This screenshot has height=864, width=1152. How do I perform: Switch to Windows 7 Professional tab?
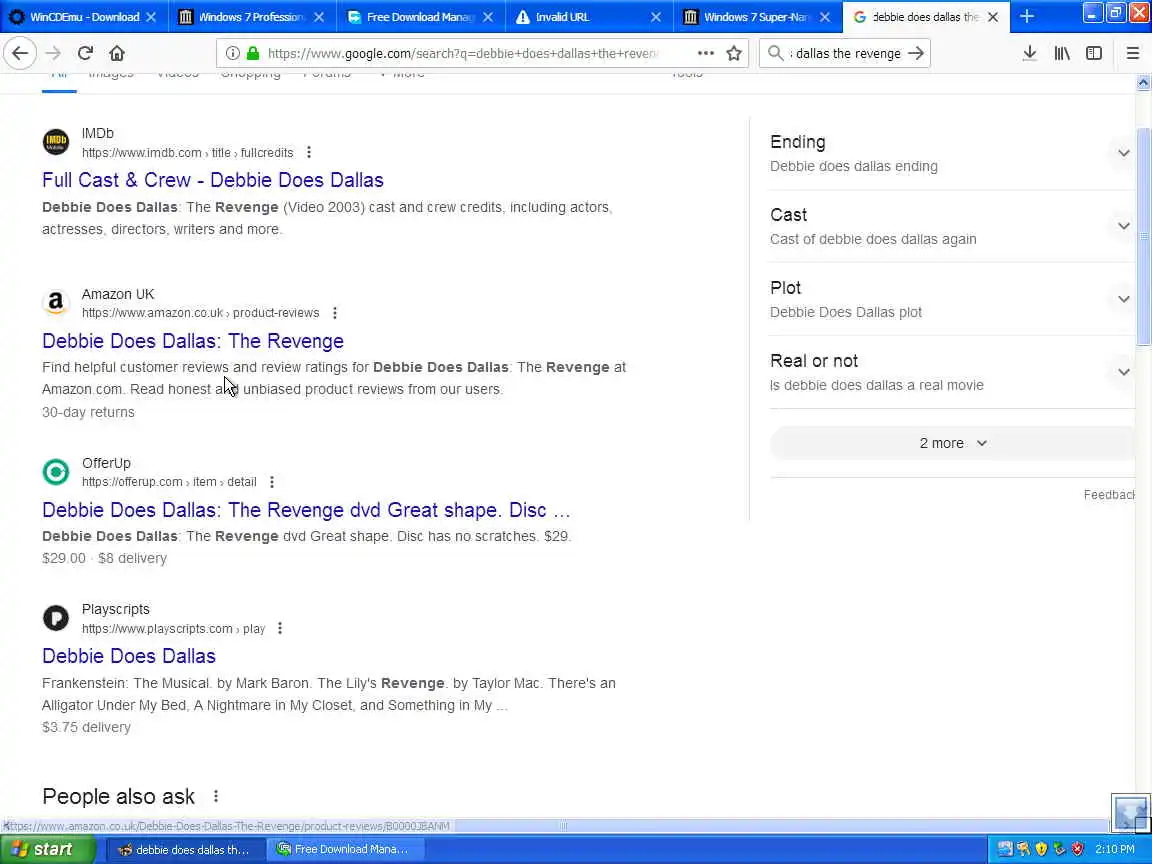pos(251,17)
